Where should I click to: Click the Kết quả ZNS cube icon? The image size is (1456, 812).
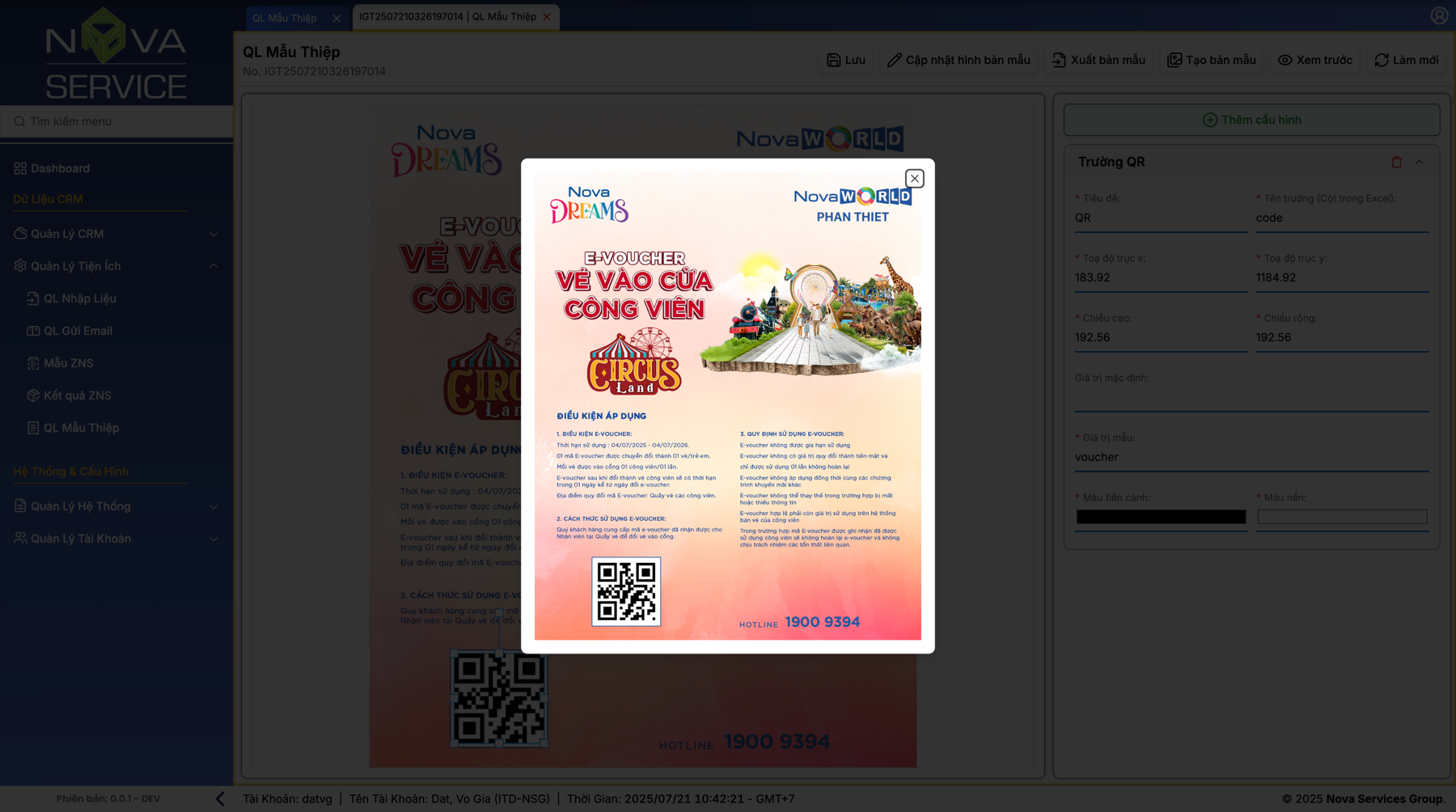[33, 395]
